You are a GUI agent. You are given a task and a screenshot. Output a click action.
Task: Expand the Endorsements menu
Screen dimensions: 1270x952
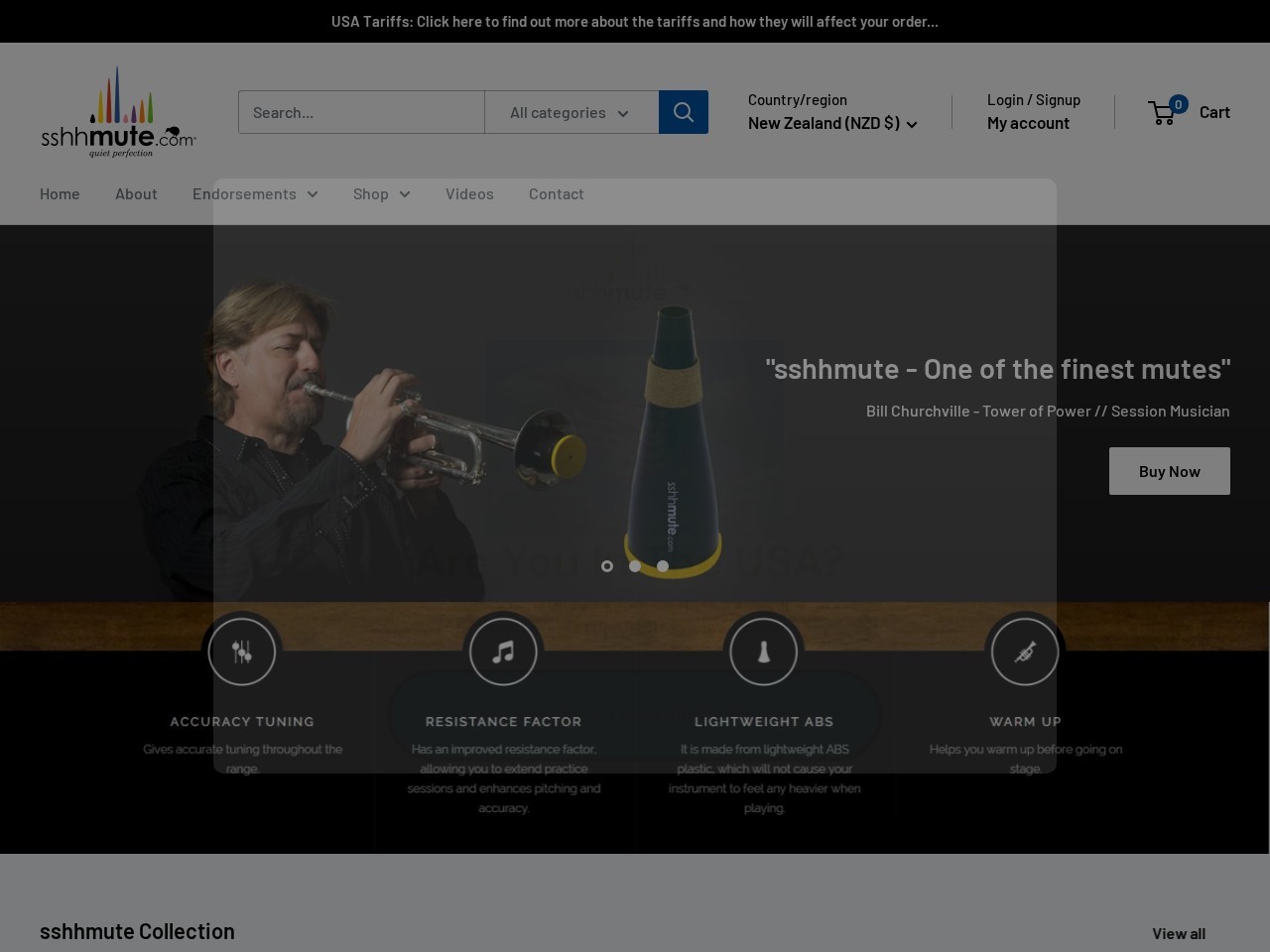[x=255, y=194]
